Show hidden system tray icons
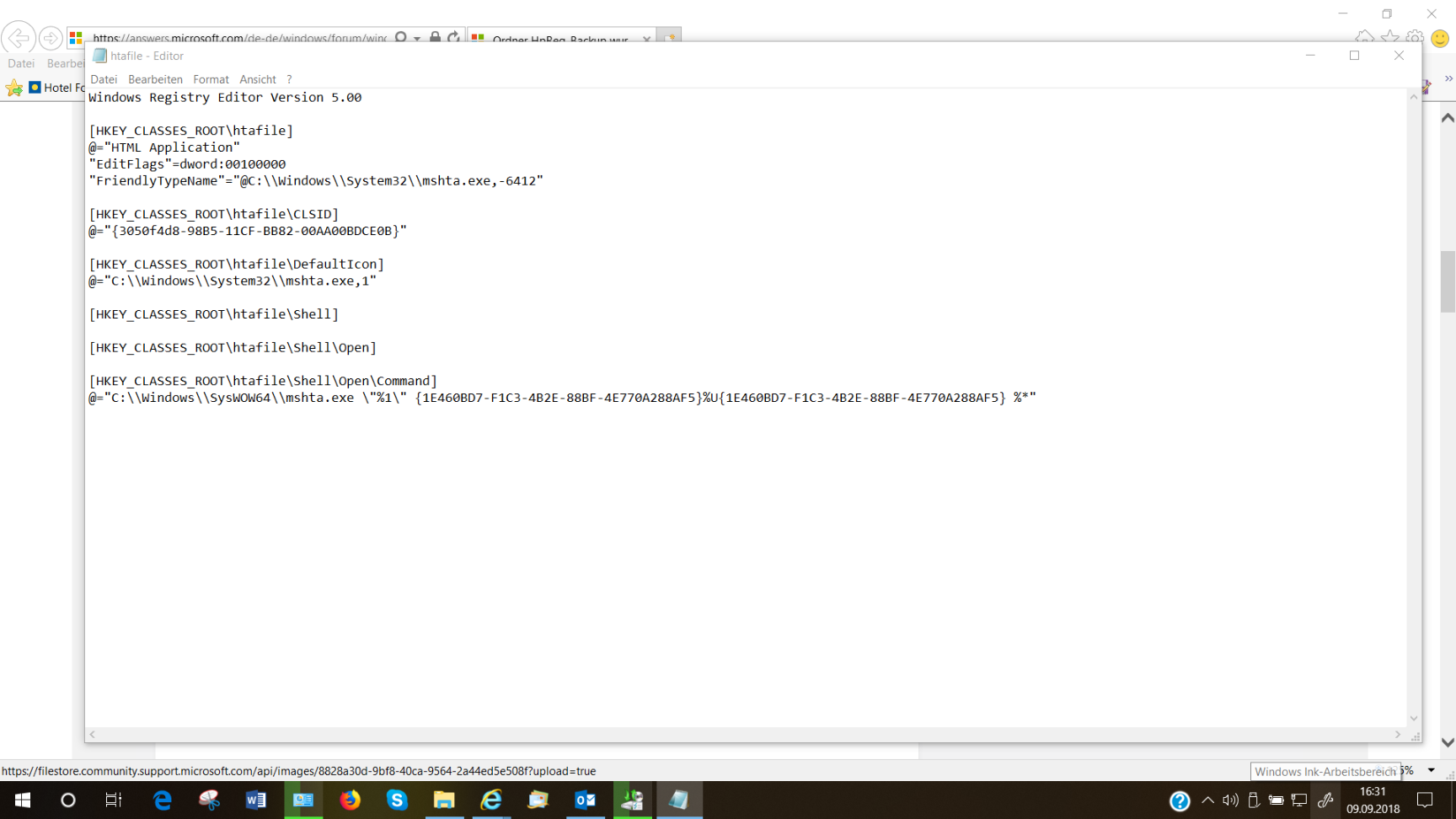 coord(1207,800)
